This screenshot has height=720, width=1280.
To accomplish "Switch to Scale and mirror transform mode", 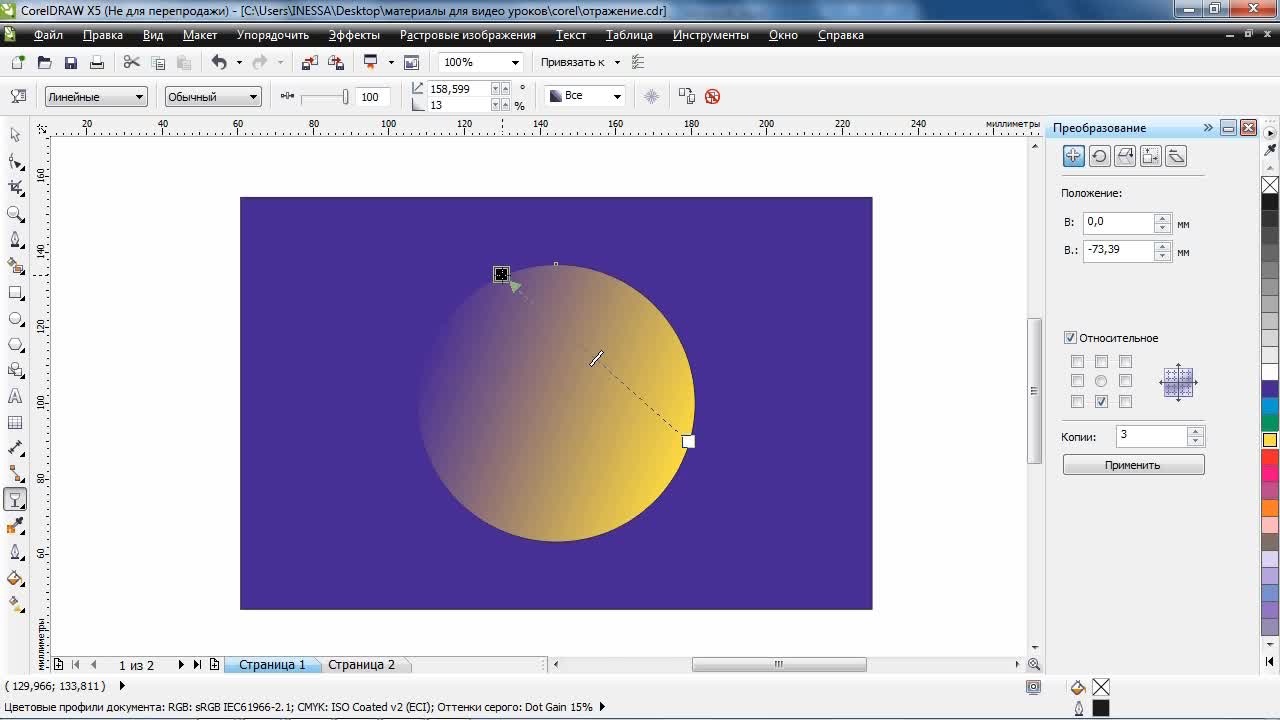I will point(1125,156).
